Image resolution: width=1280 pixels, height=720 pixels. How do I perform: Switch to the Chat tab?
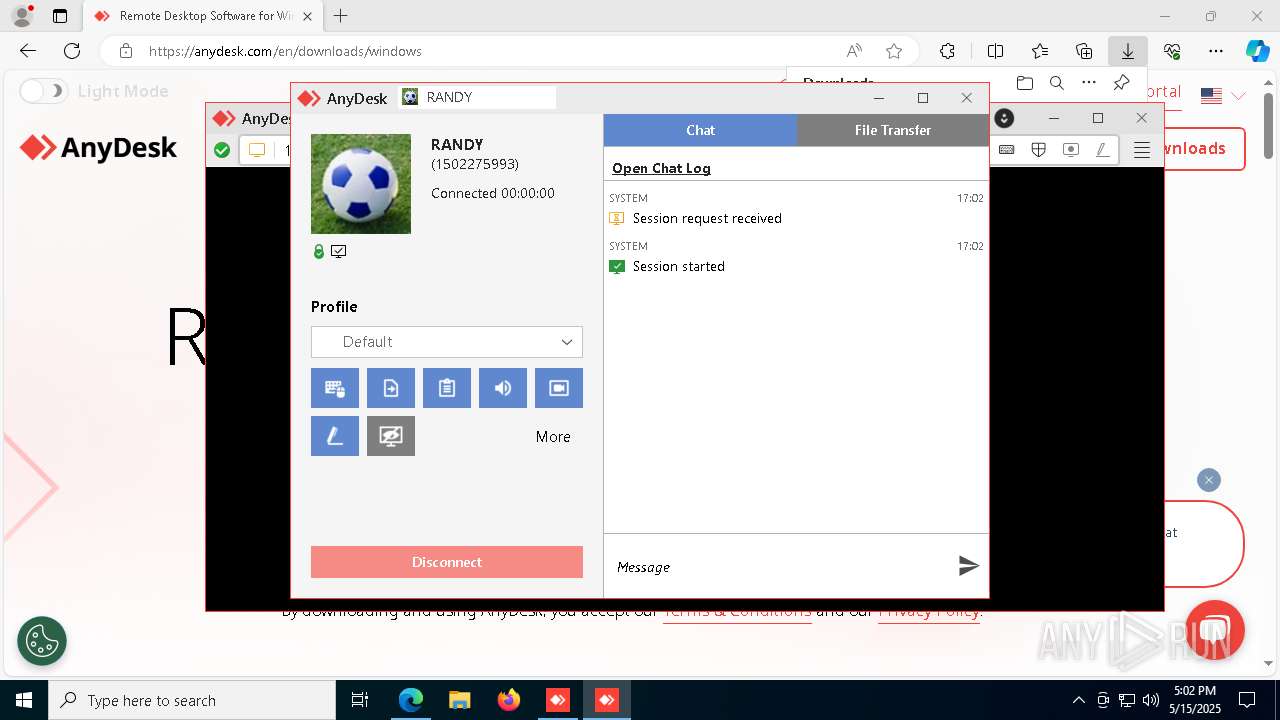[x=700, y=130]
